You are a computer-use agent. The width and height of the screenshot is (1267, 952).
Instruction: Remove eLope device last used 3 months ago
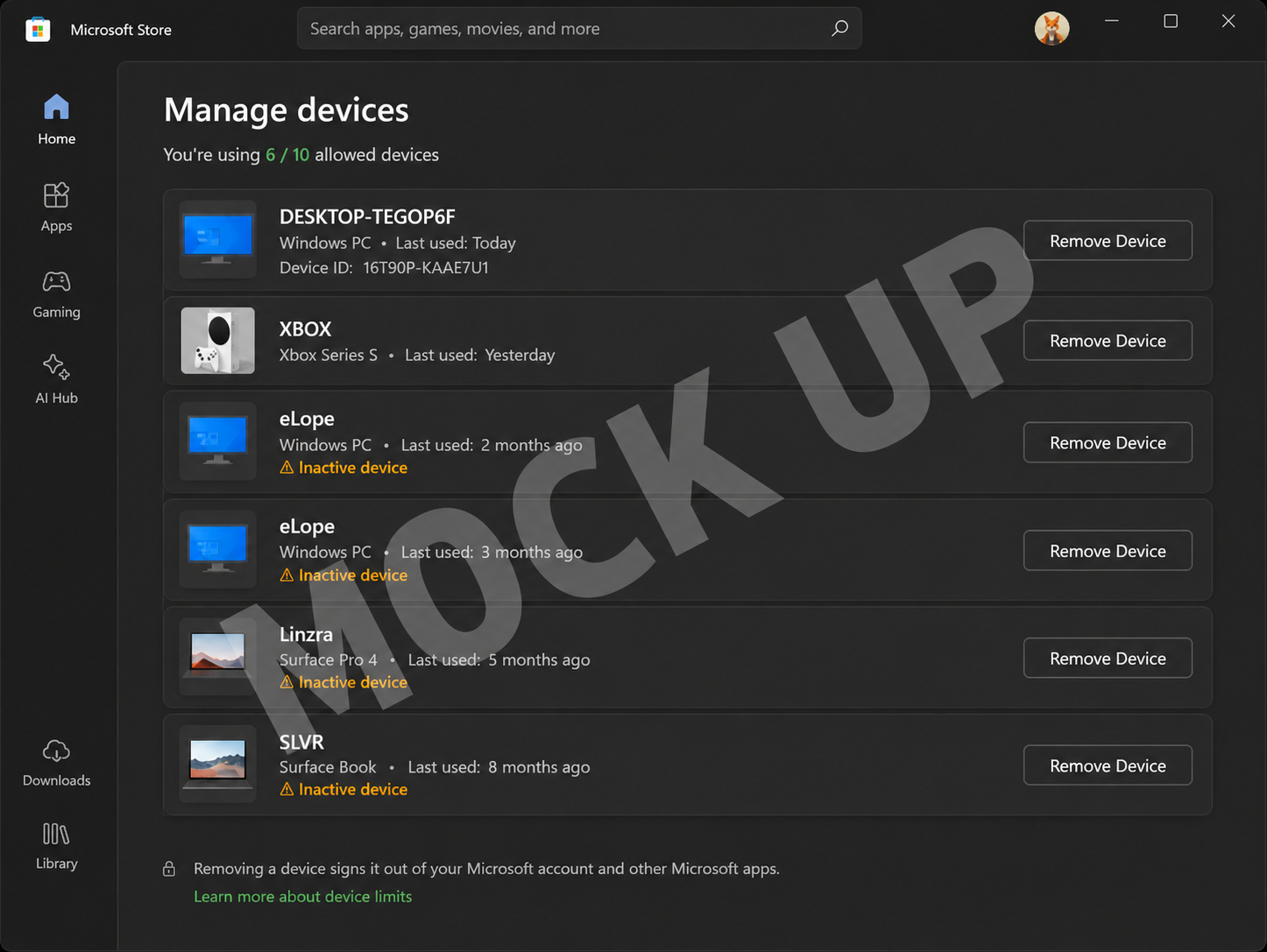point(1108,551)
